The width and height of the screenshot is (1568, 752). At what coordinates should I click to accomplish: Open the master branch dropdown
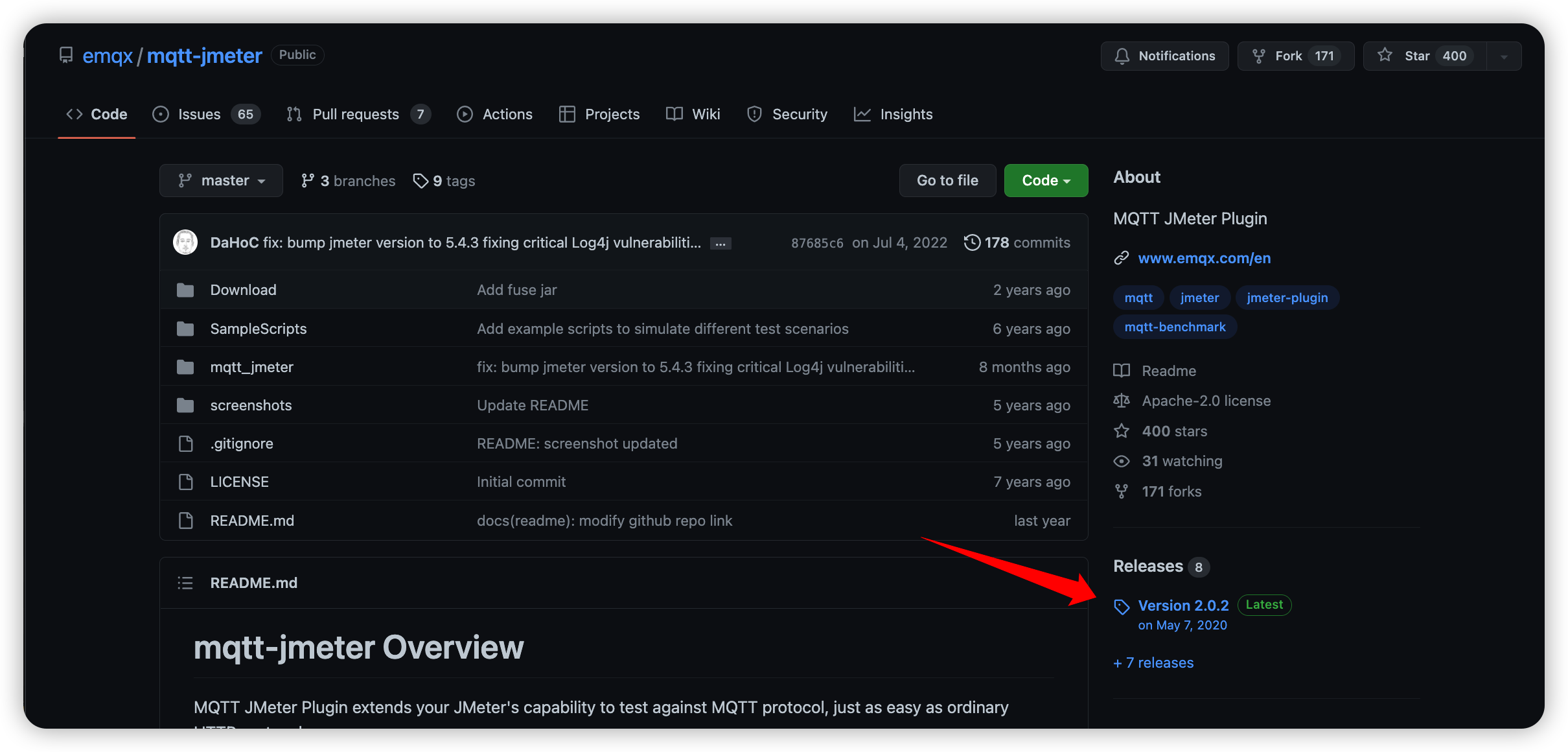[x=220, y=180]
